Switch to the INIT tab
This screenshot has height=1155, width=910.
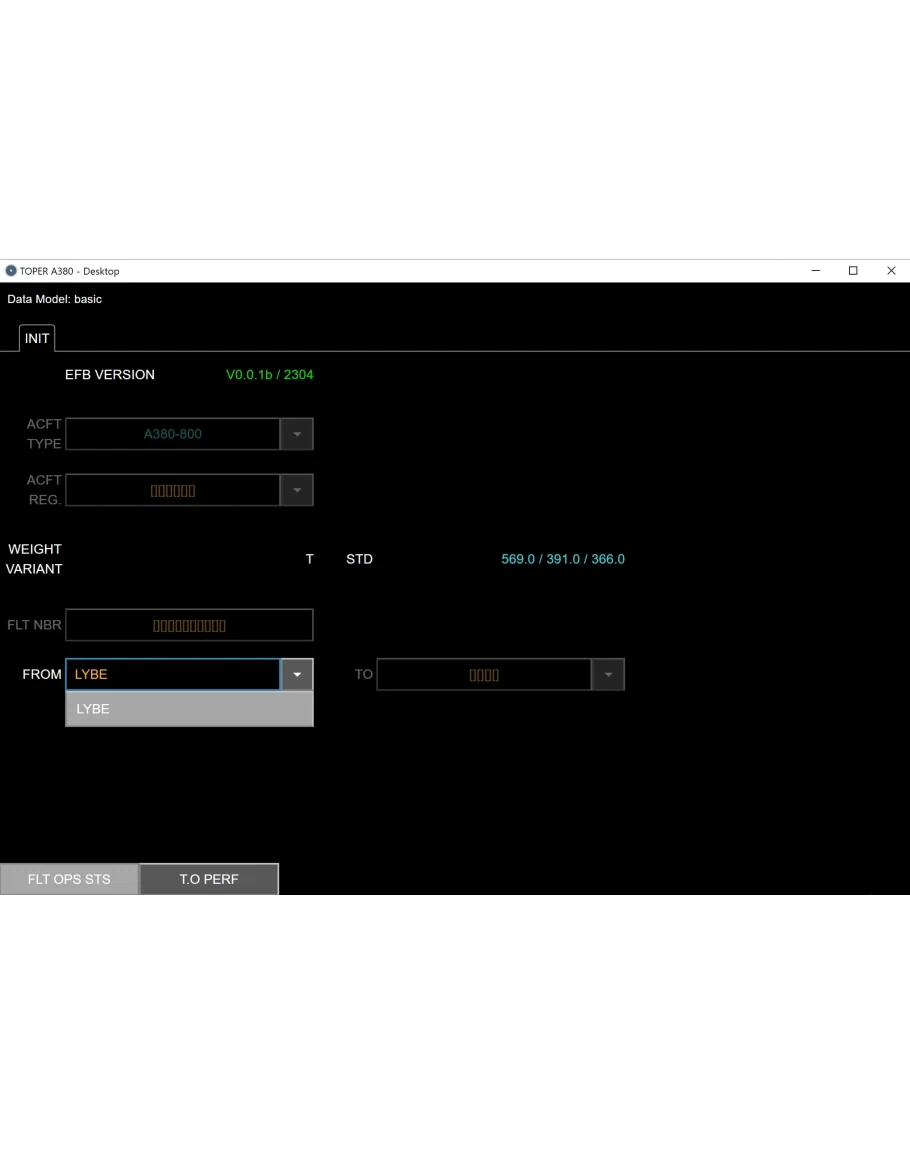tap(37, 338)
